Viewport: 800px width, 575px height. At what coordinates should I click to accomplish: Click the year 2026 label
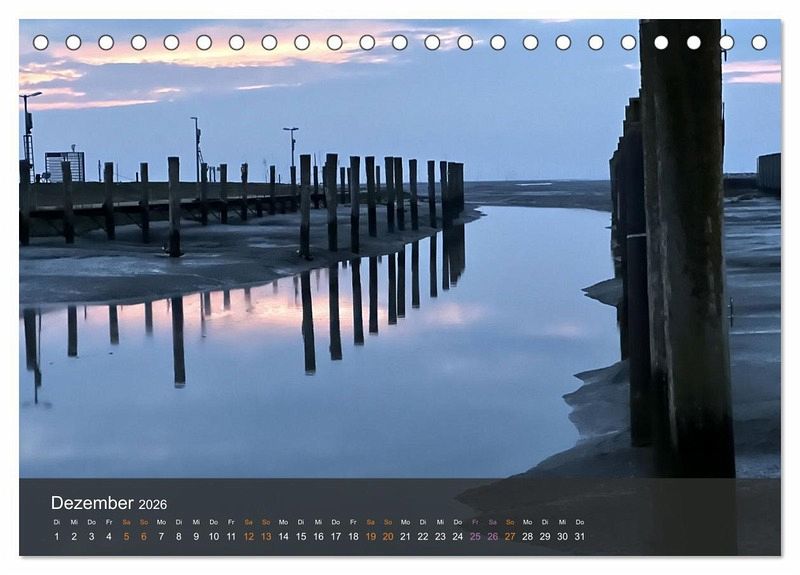(x=153, y=505)
